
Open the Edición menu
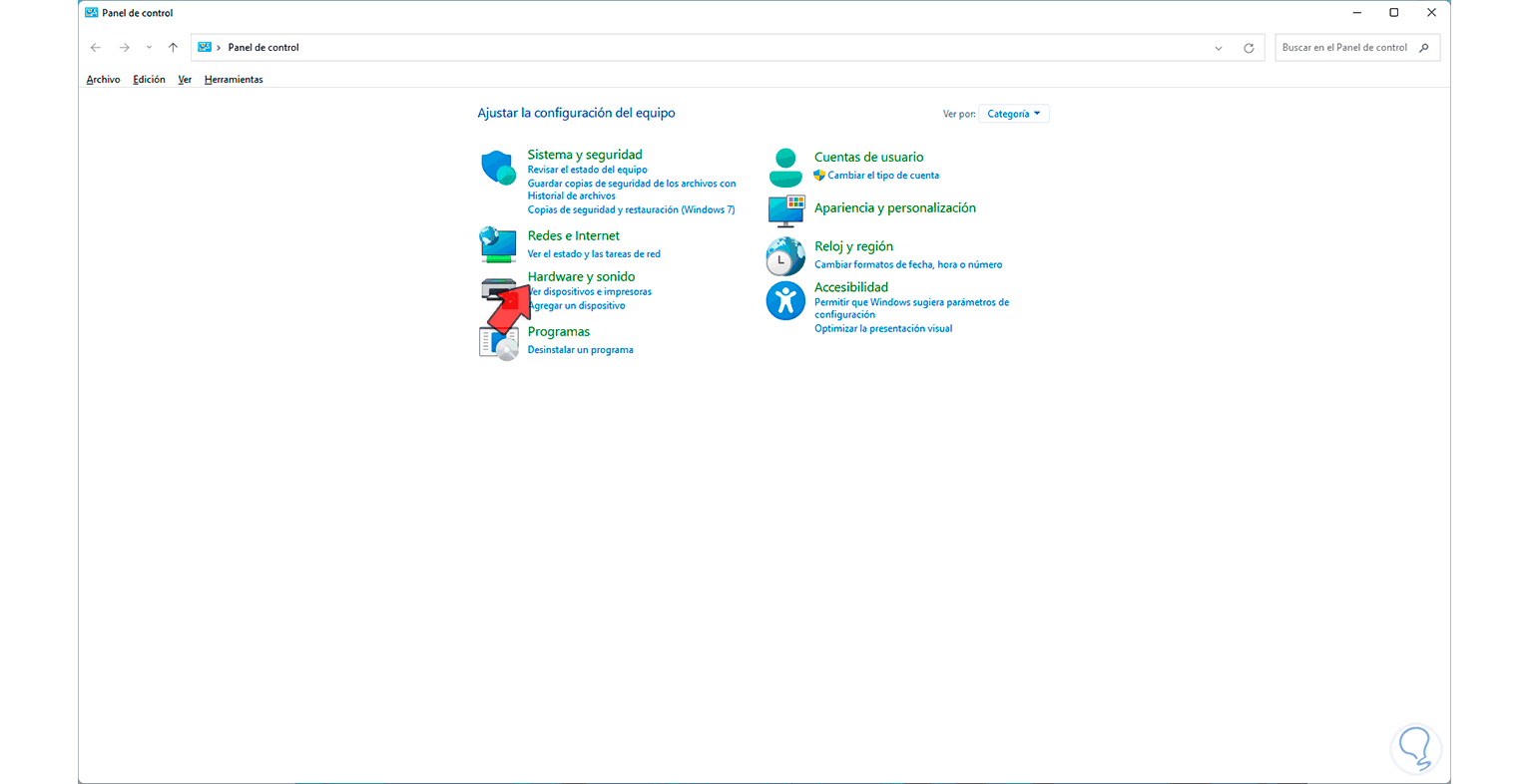coord(150,80)
